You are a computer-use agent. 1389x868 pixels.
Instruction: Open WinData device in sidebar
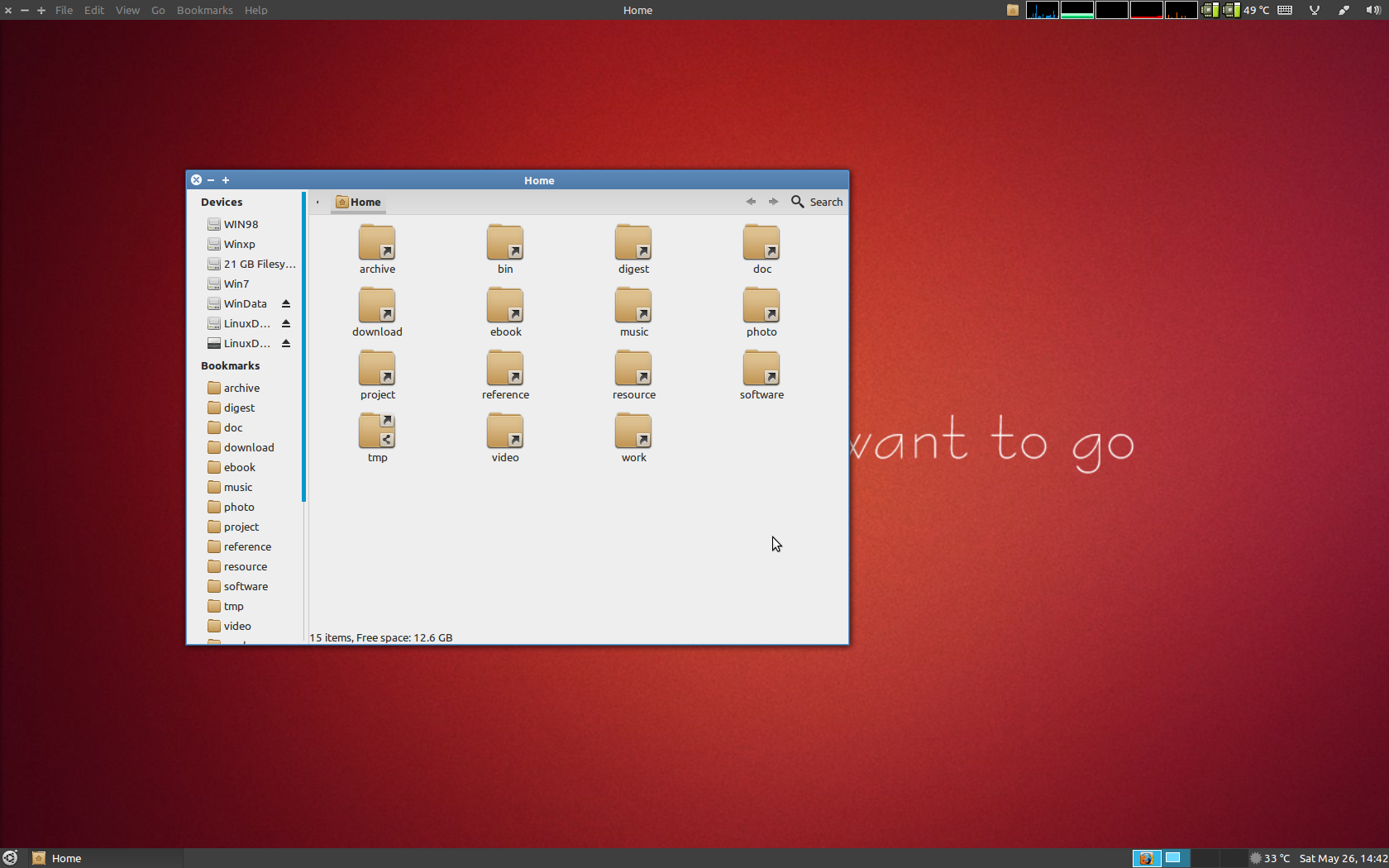[238, 303]
